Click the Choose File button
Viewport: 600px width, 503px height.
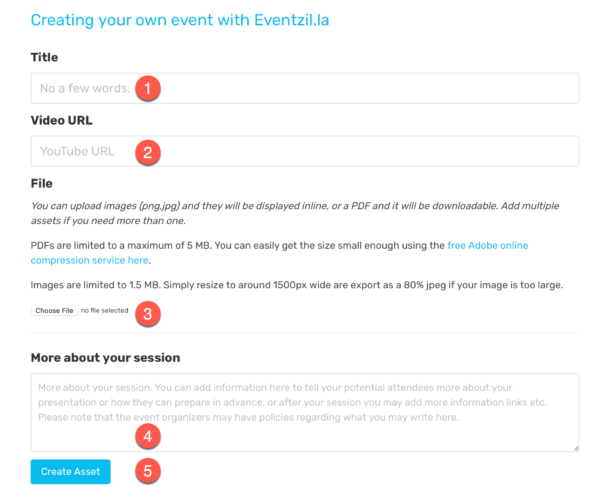(x=54, y=311)
